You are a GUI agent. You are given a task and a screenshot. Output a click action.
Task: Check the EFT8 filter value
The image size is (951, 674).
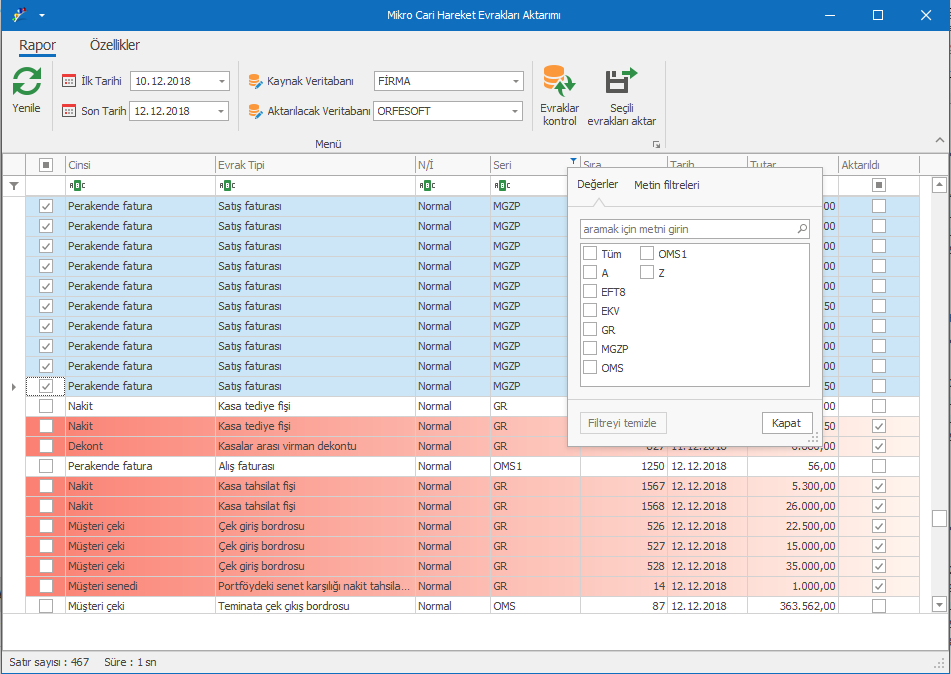click(590, 292)
